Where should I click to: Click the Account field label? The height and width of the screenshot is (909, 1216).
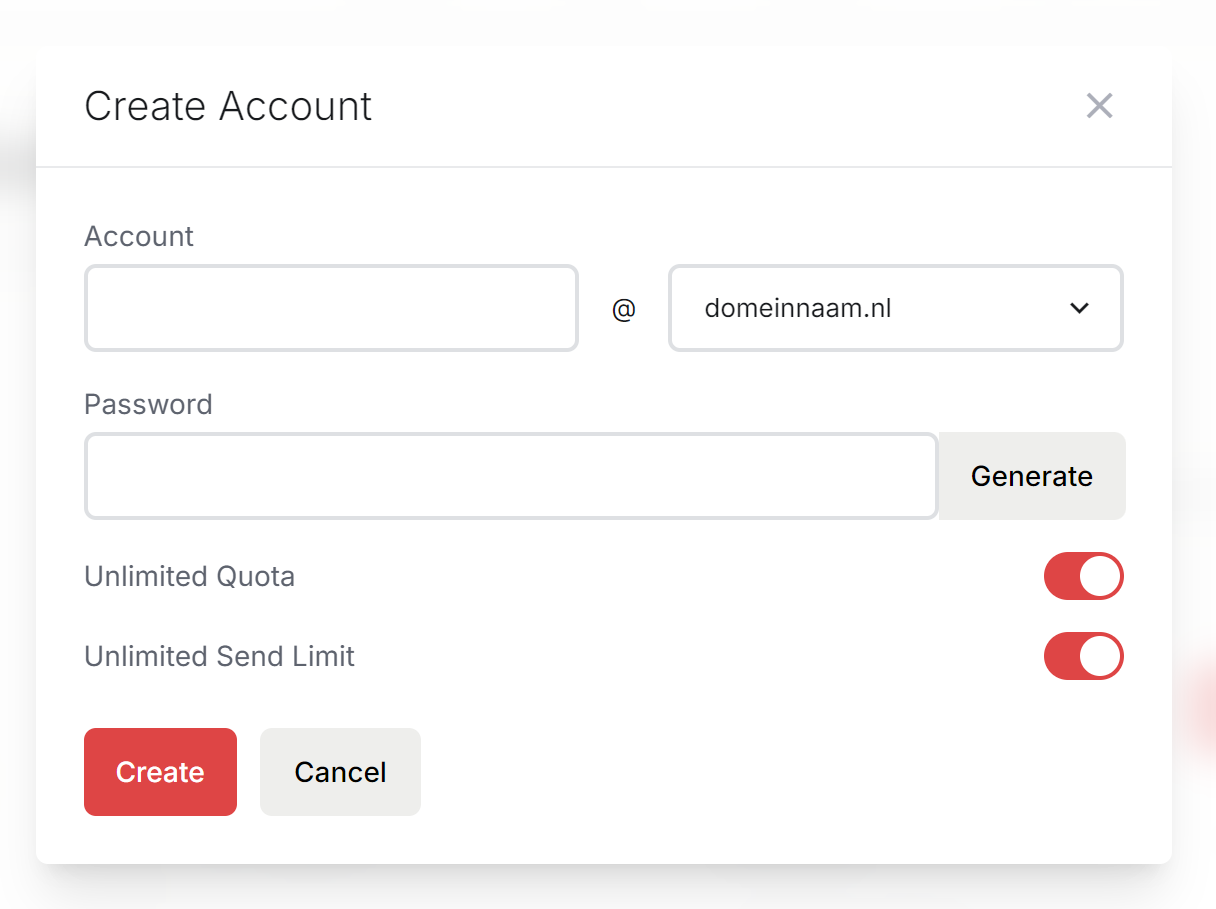click(139, 236)
